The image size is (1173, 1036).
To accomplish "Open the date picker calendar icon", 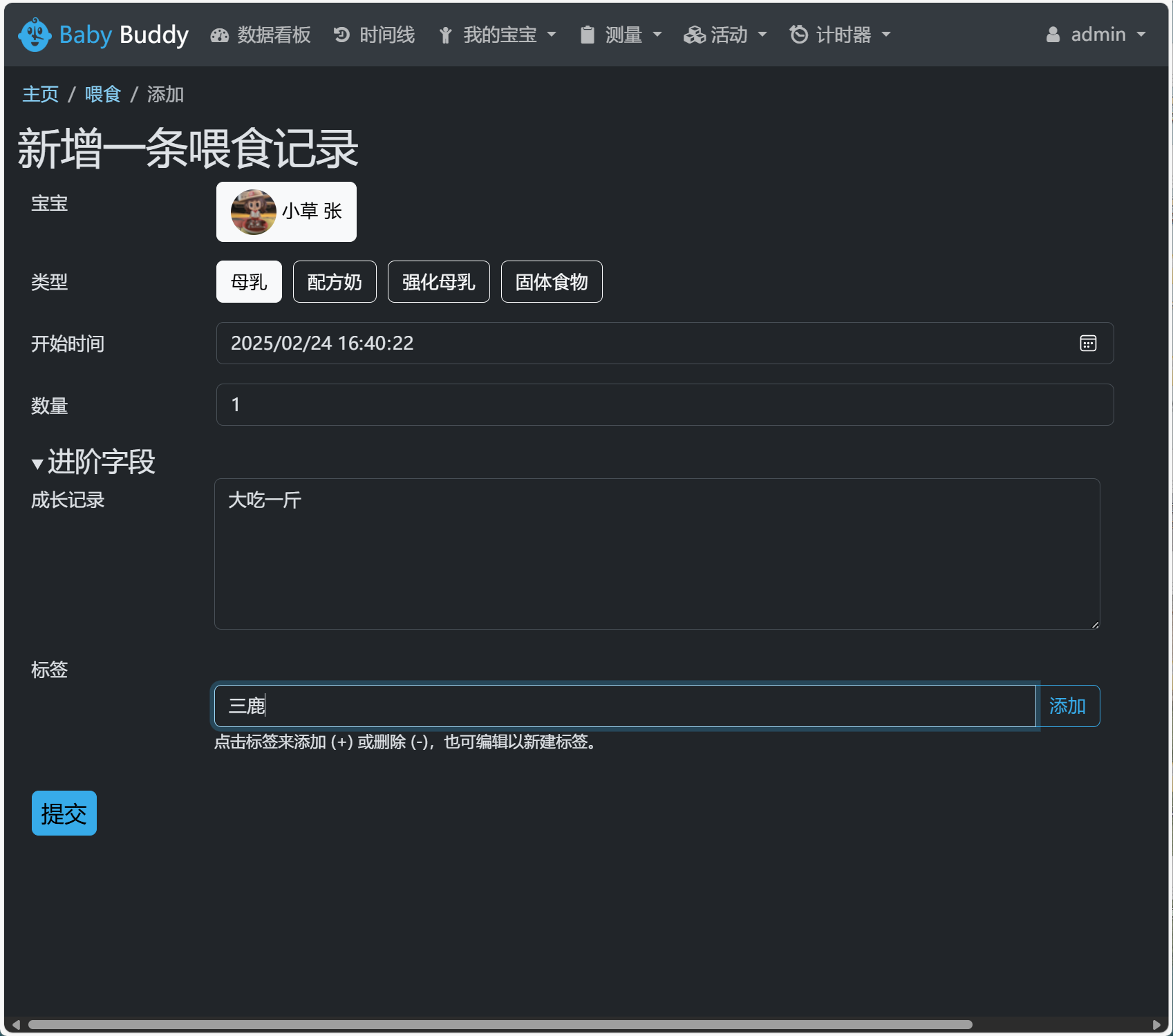I will pyautogui.click(x=1087, y=343).
